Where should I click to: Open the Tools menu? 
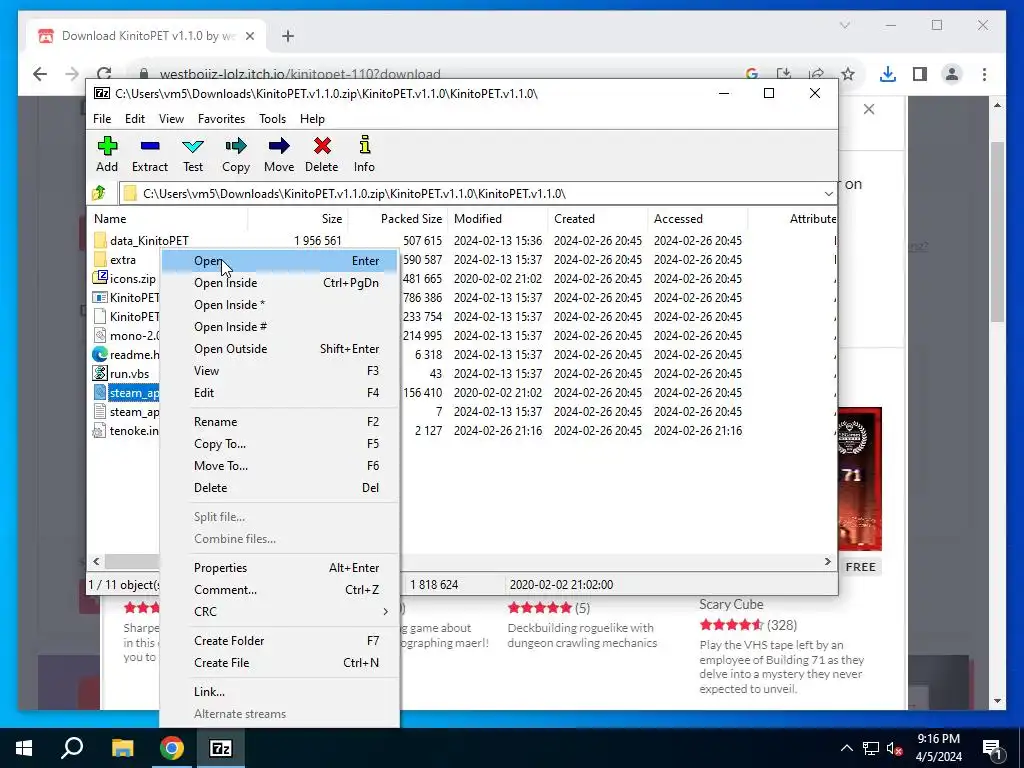[272, 119]
